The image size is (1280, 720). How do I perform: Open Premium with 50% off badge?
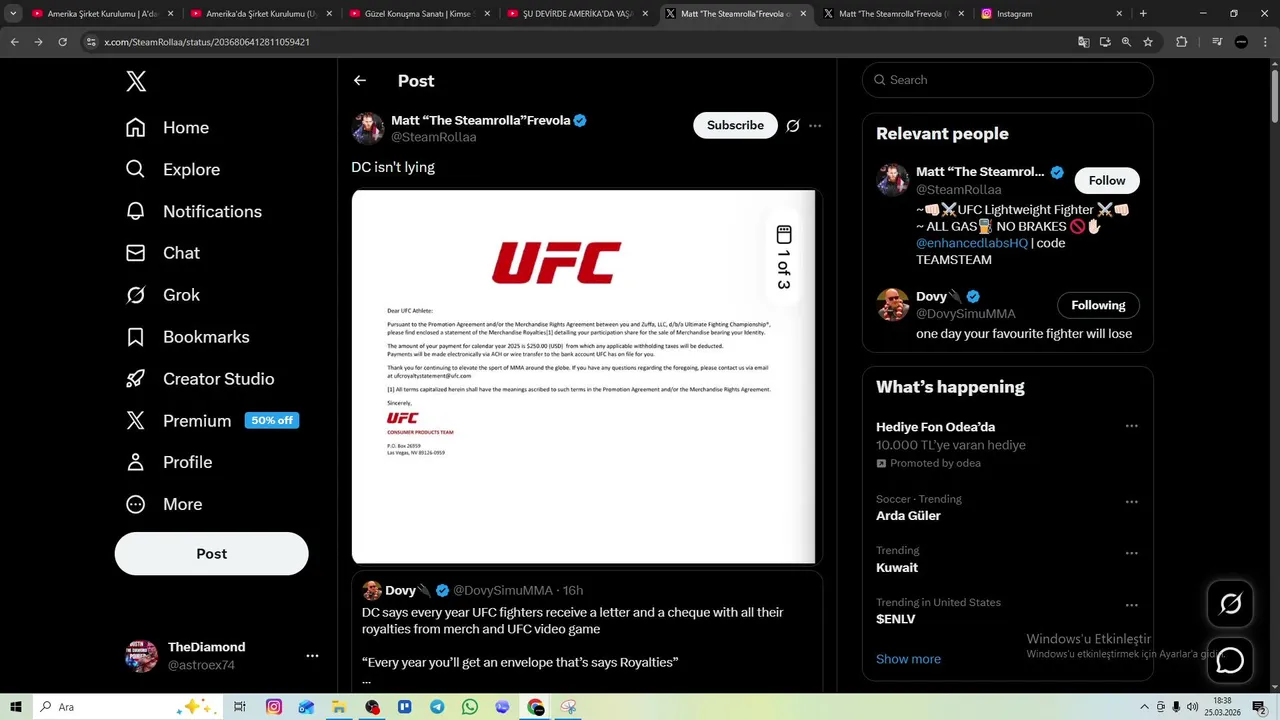point(212,421)
